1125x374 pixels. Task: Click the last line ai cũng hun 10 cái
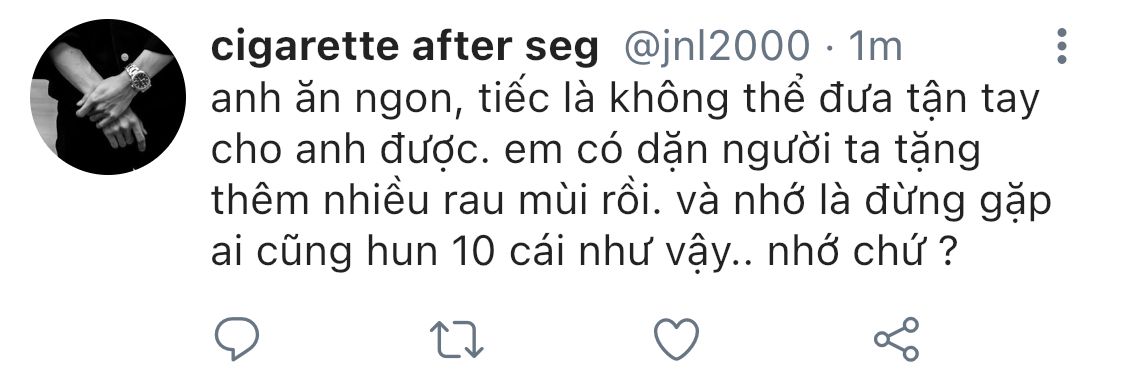584,253
